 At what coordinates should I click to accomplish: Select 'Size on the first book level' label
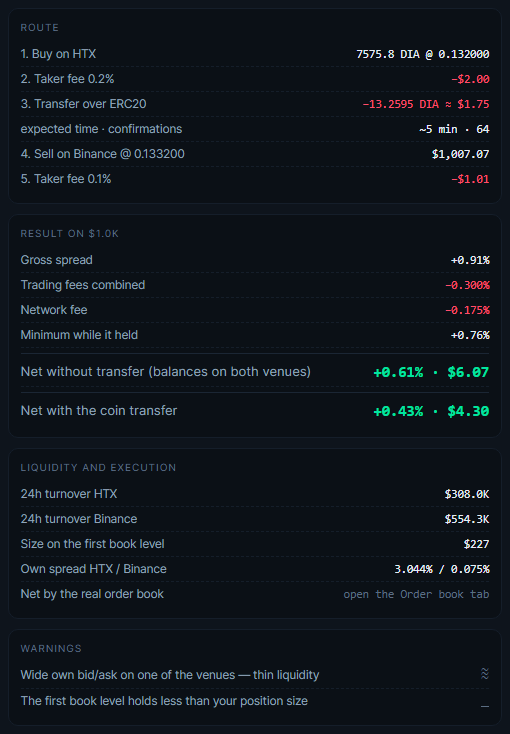[92, 544]
